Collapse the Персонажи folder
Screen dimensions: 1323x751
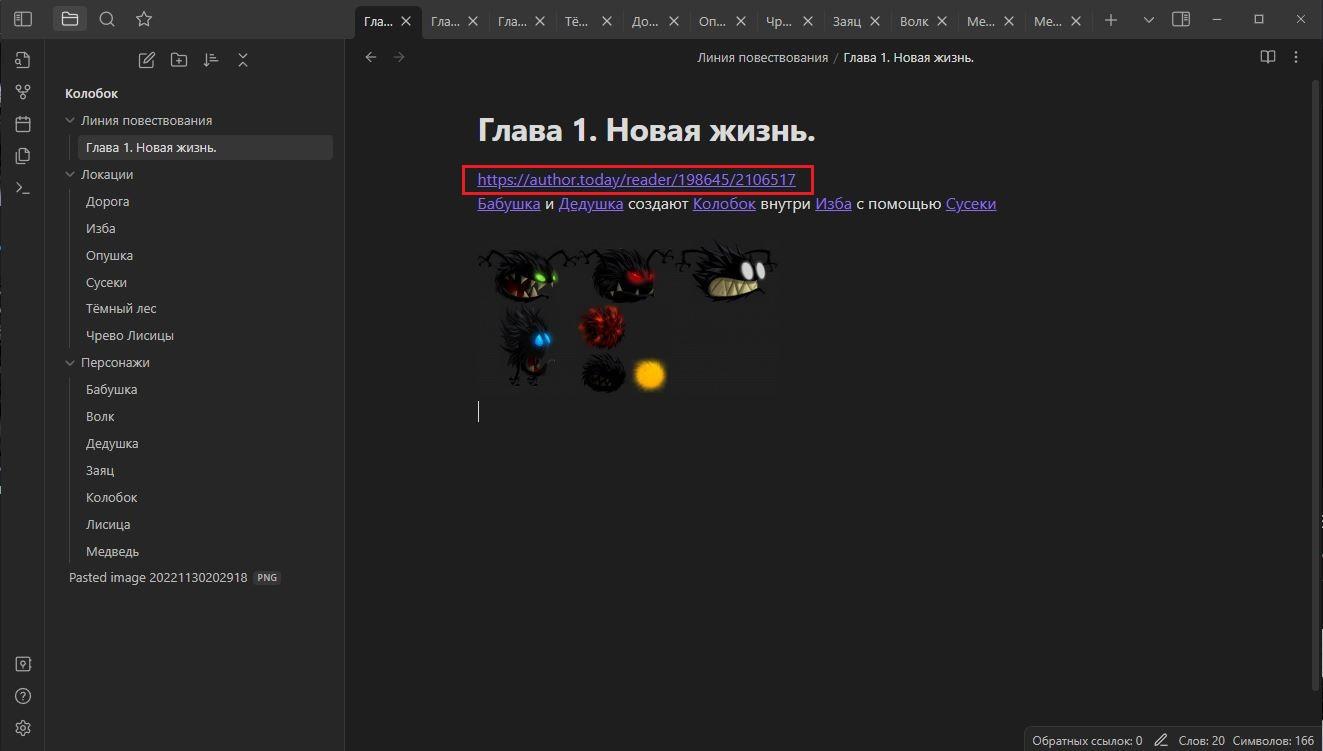70,362
